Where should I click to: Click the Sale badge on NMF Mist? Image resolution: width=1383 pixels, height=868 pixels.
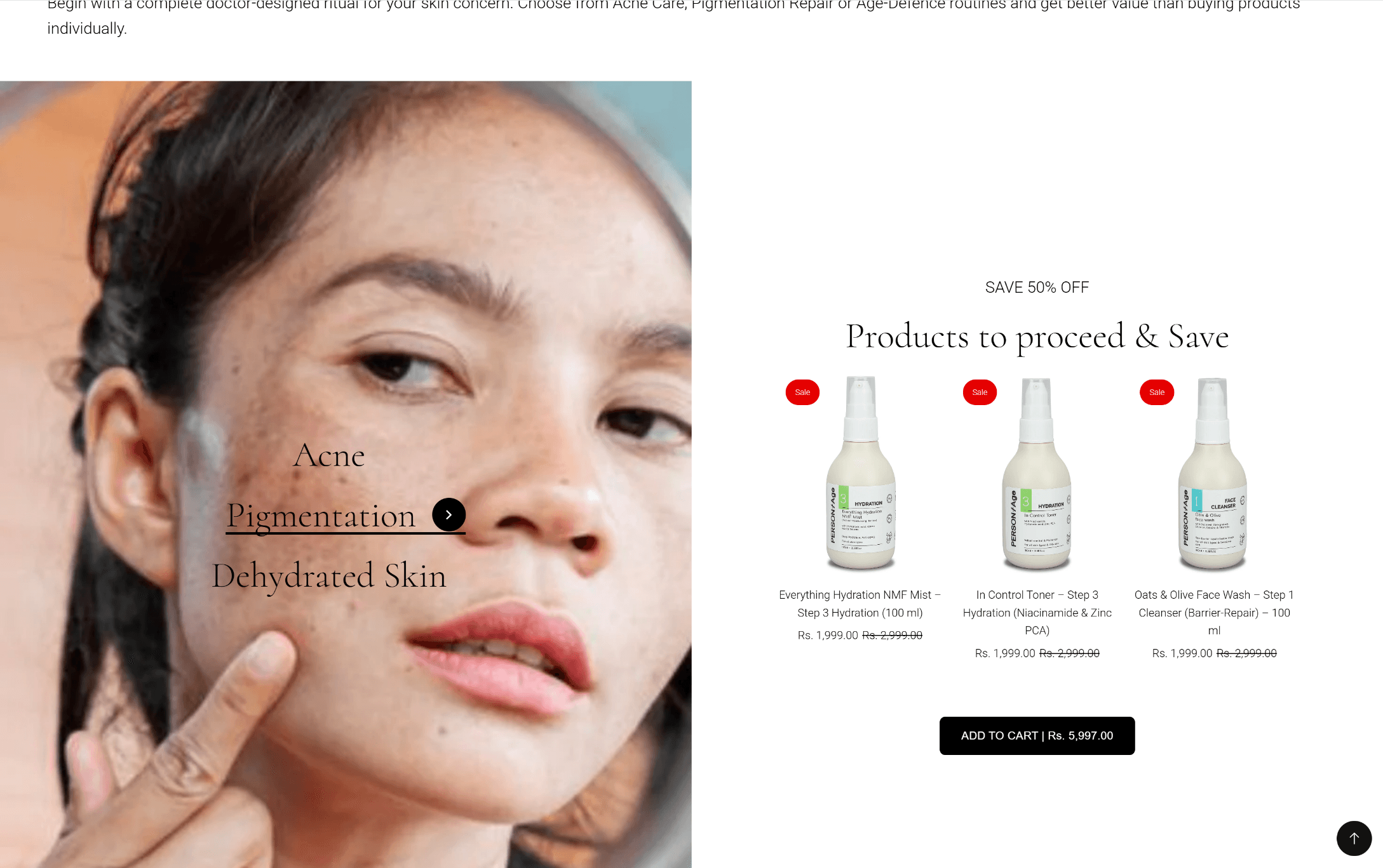click(x=802, y=392)
